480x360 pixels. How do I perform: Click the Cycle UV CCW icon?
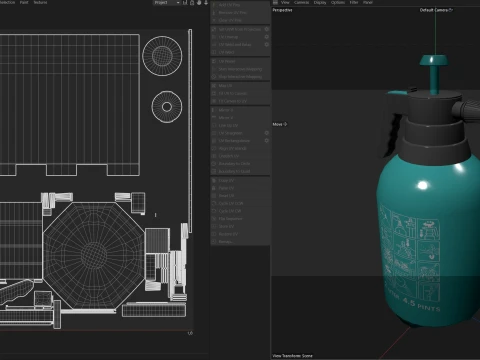pos(214,203)
